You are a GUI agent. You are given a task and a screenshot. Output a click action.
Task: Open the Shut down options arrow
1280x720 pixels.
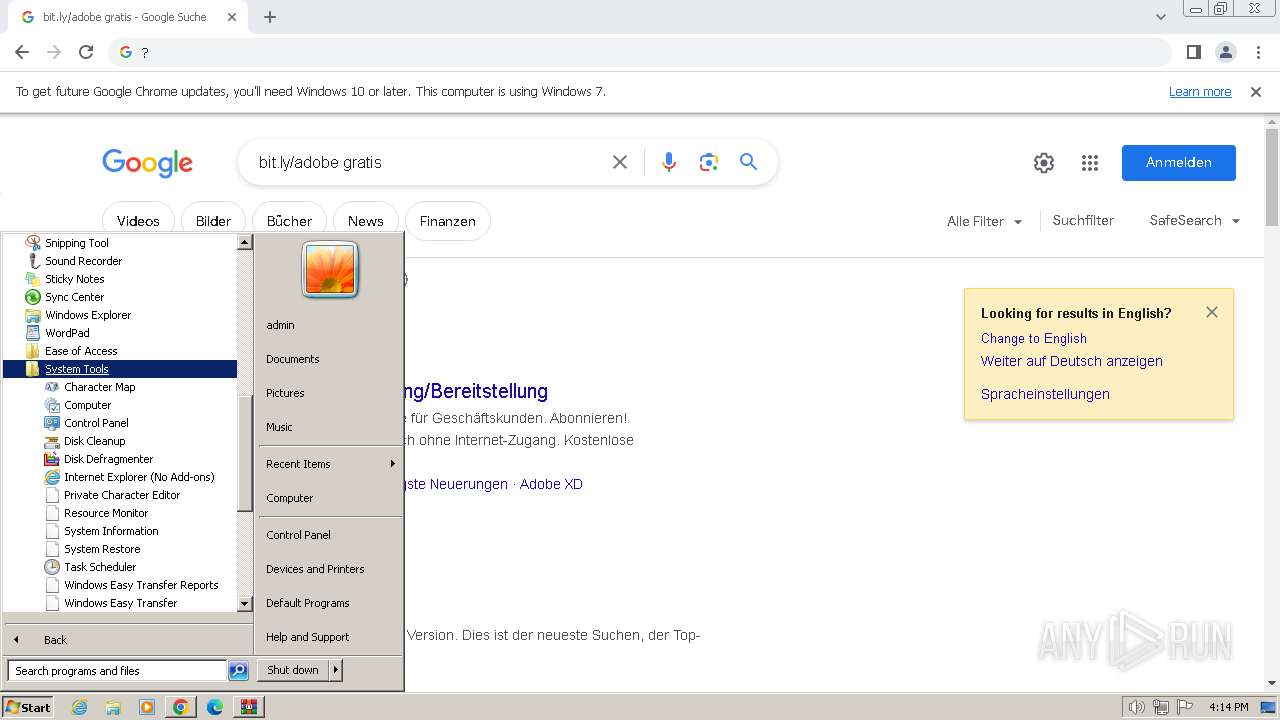336,670
